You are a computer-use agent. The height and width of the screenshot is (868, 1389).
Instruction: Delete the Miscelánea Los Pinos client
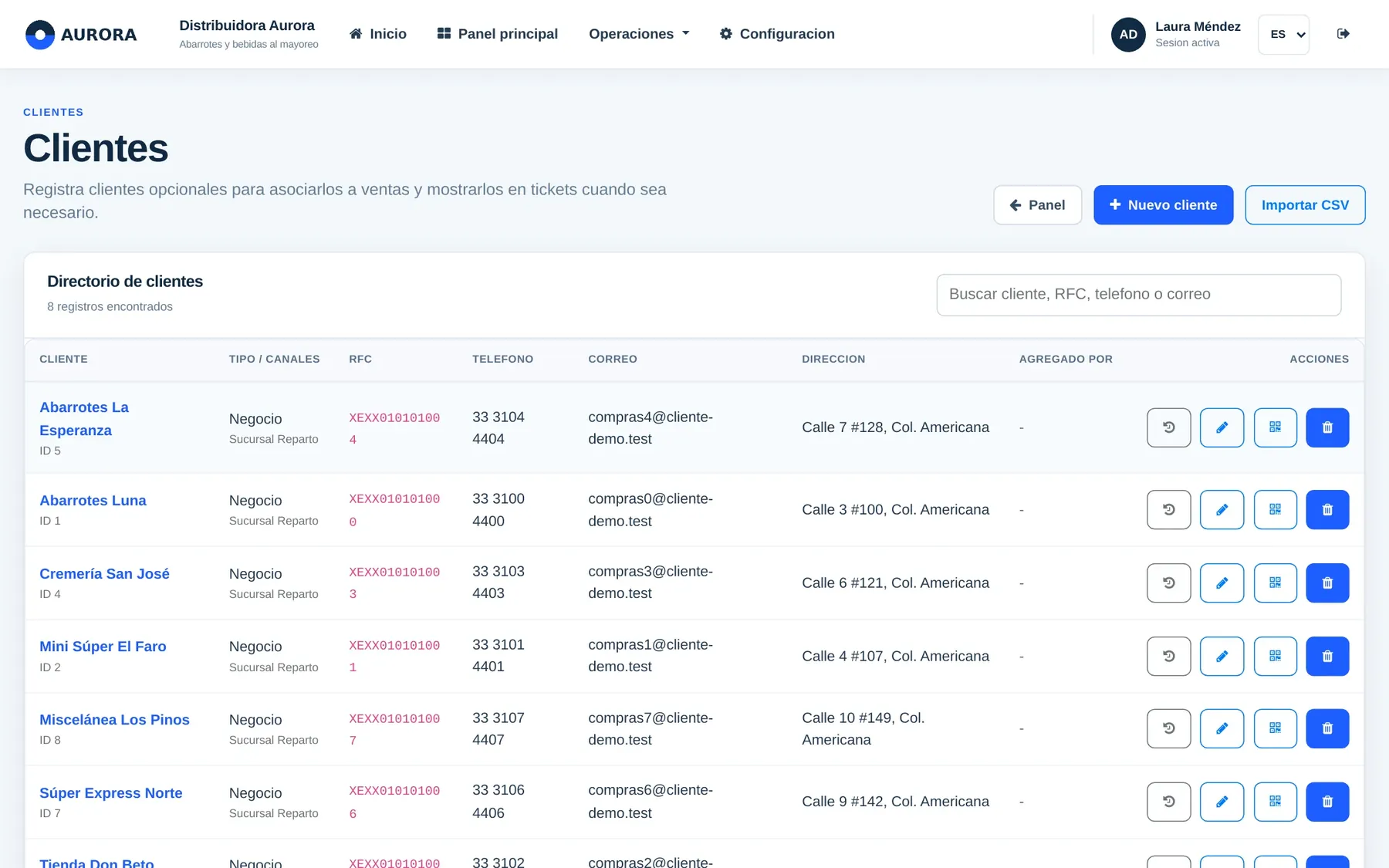[1327, 728]
